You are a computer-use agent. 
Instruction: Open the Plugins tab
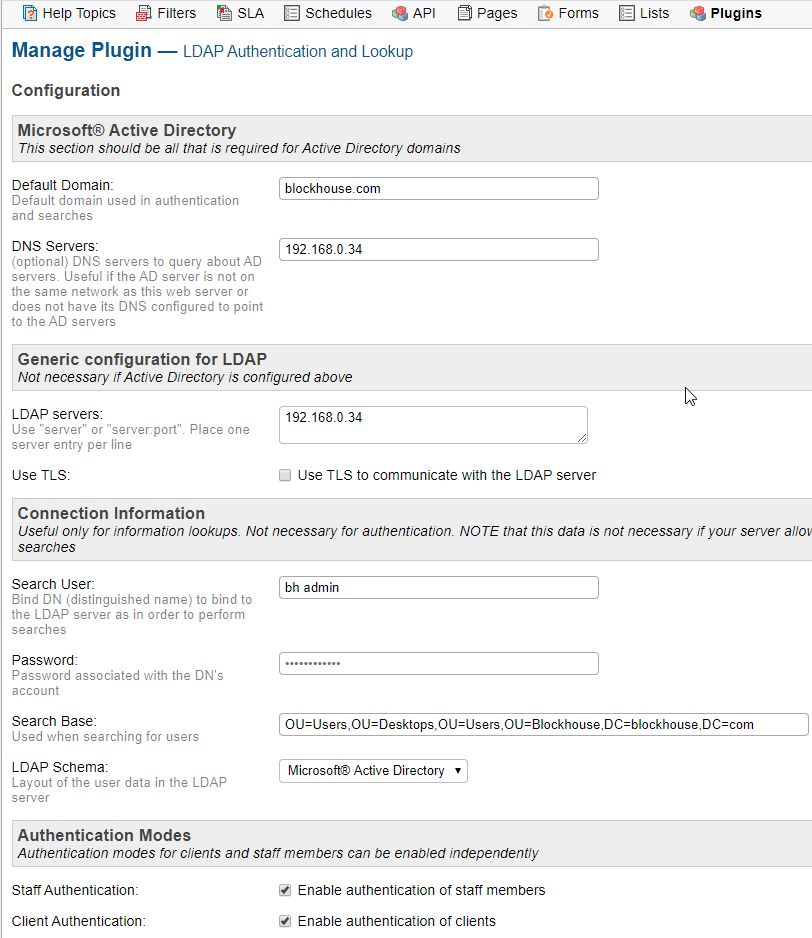tap(735, 13)
